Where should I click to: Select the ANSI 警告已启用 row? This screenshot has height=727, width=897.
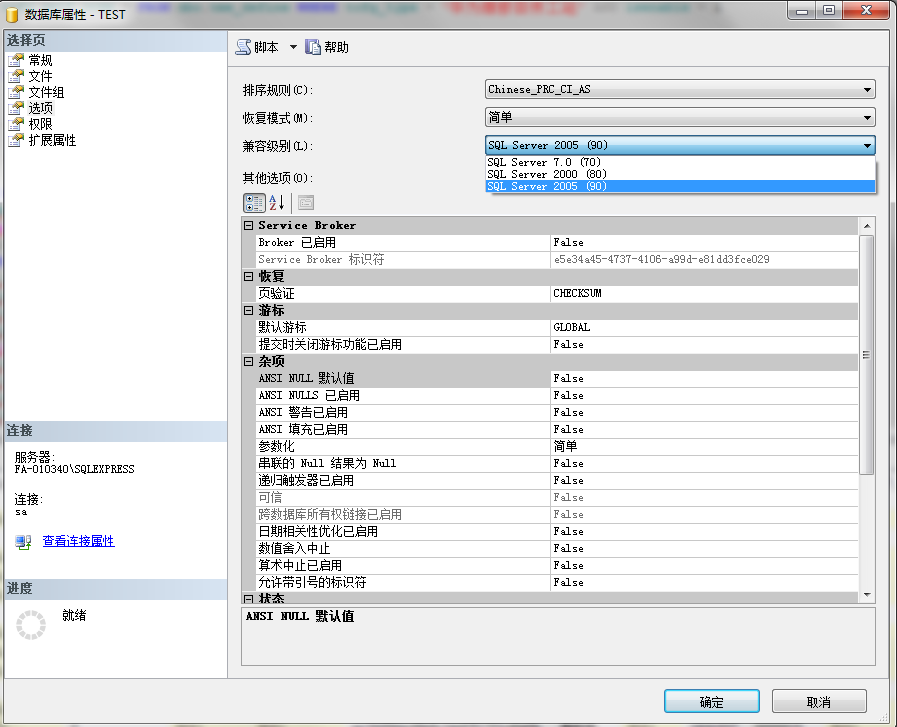pyautogui.click(x=557, y=412)
